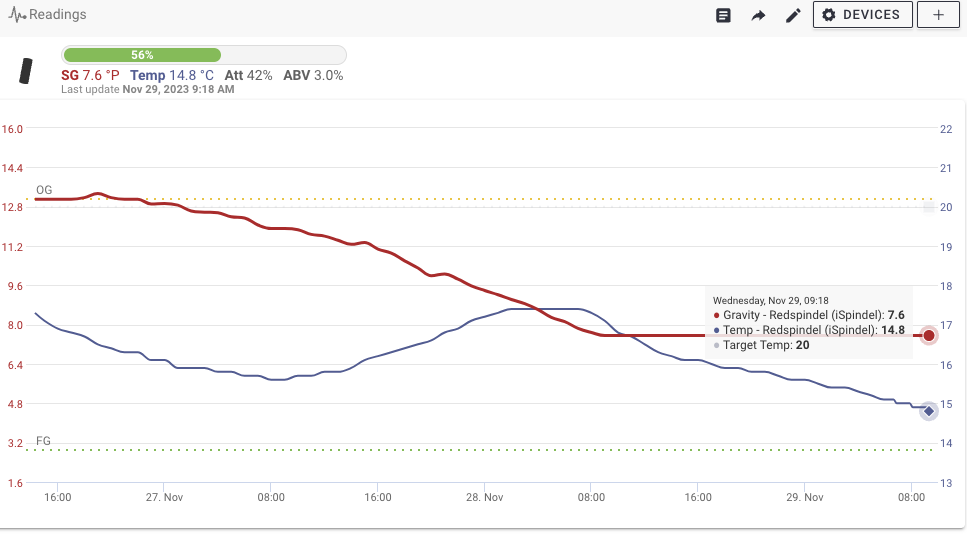Click the plus button to add reading
This screenshot has width=975, height=535.
pos(938,15)
